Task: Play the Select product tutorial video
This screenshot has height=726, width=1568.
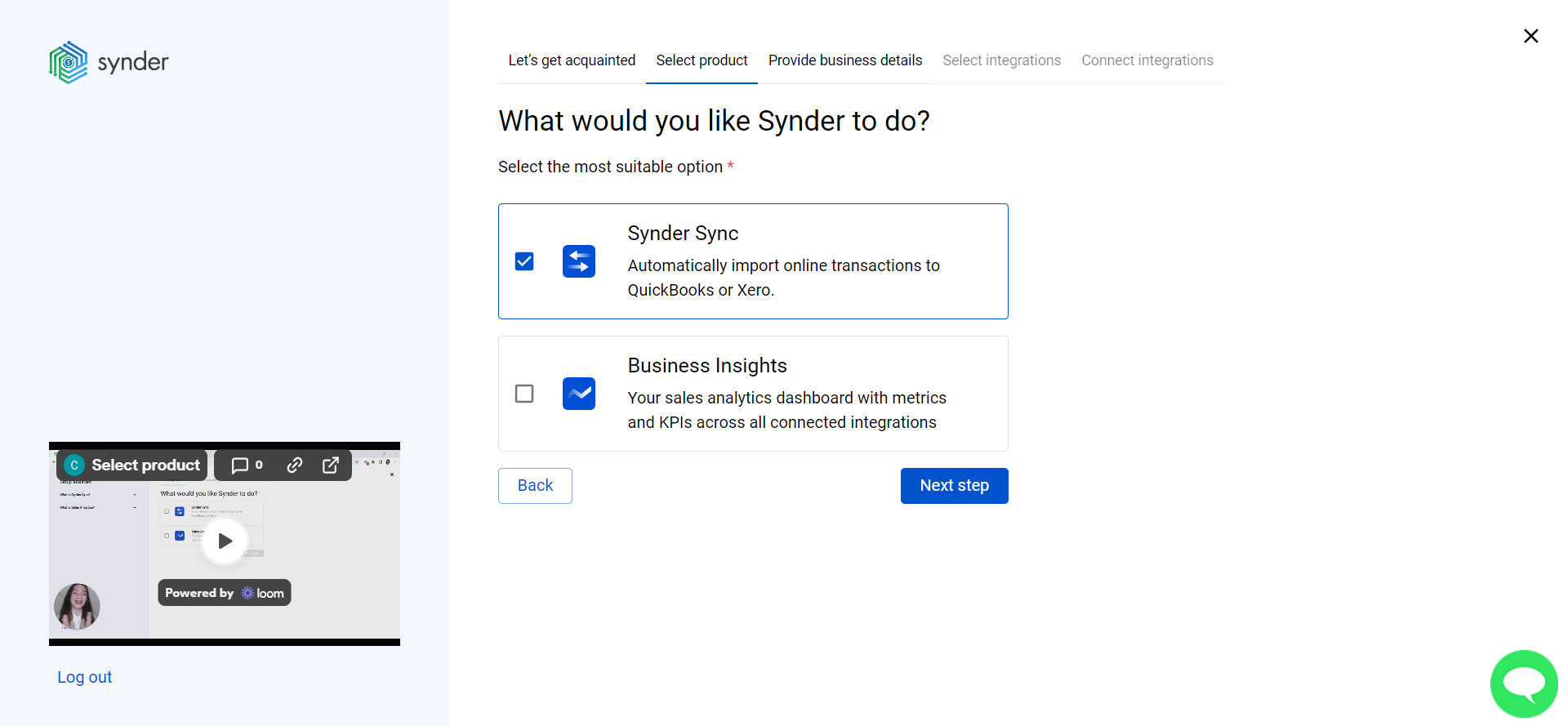Action: pyautogui.click(x=225, y=541)
